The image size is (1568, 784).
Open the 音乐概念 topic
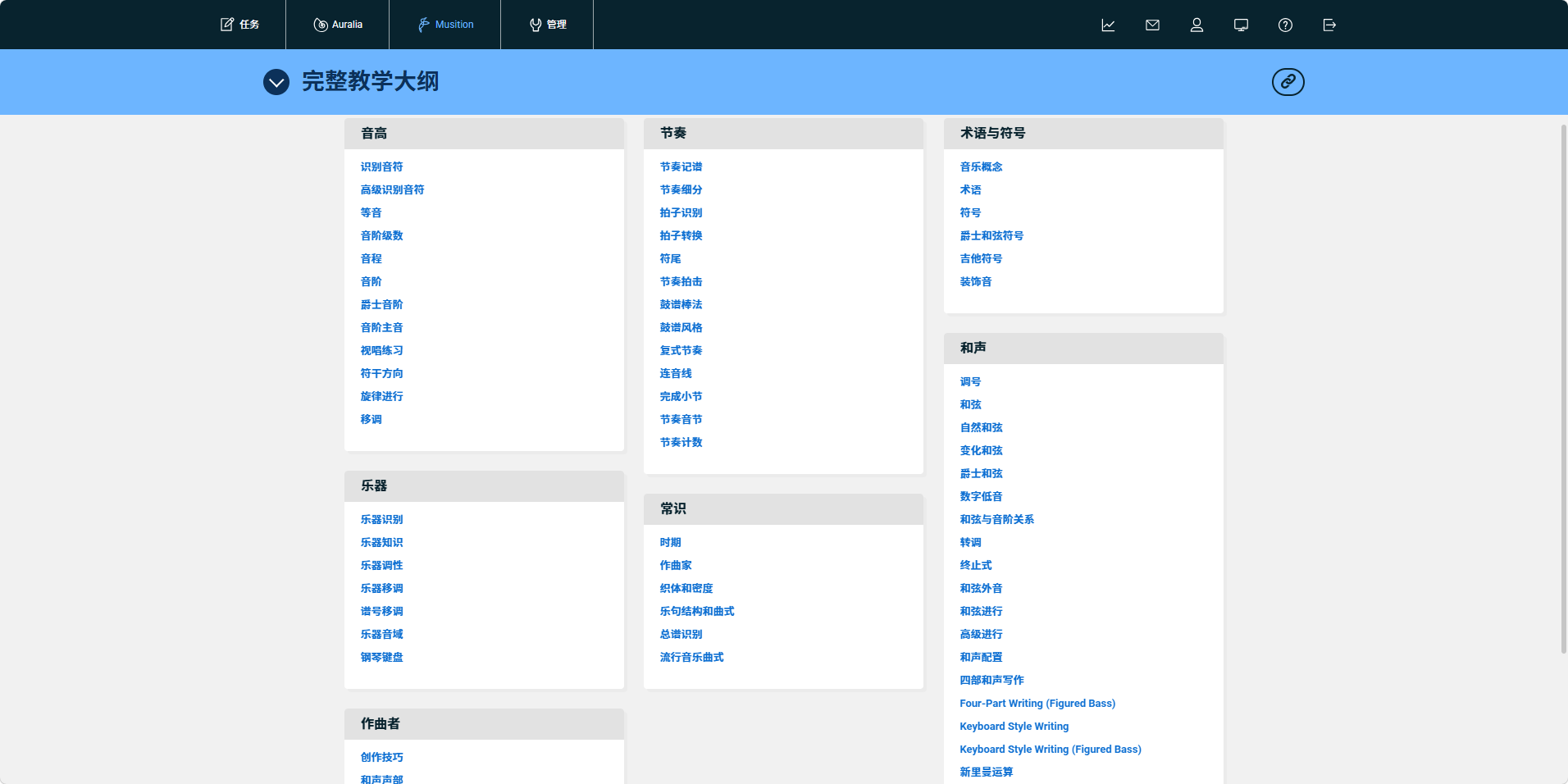click(981, 166)
